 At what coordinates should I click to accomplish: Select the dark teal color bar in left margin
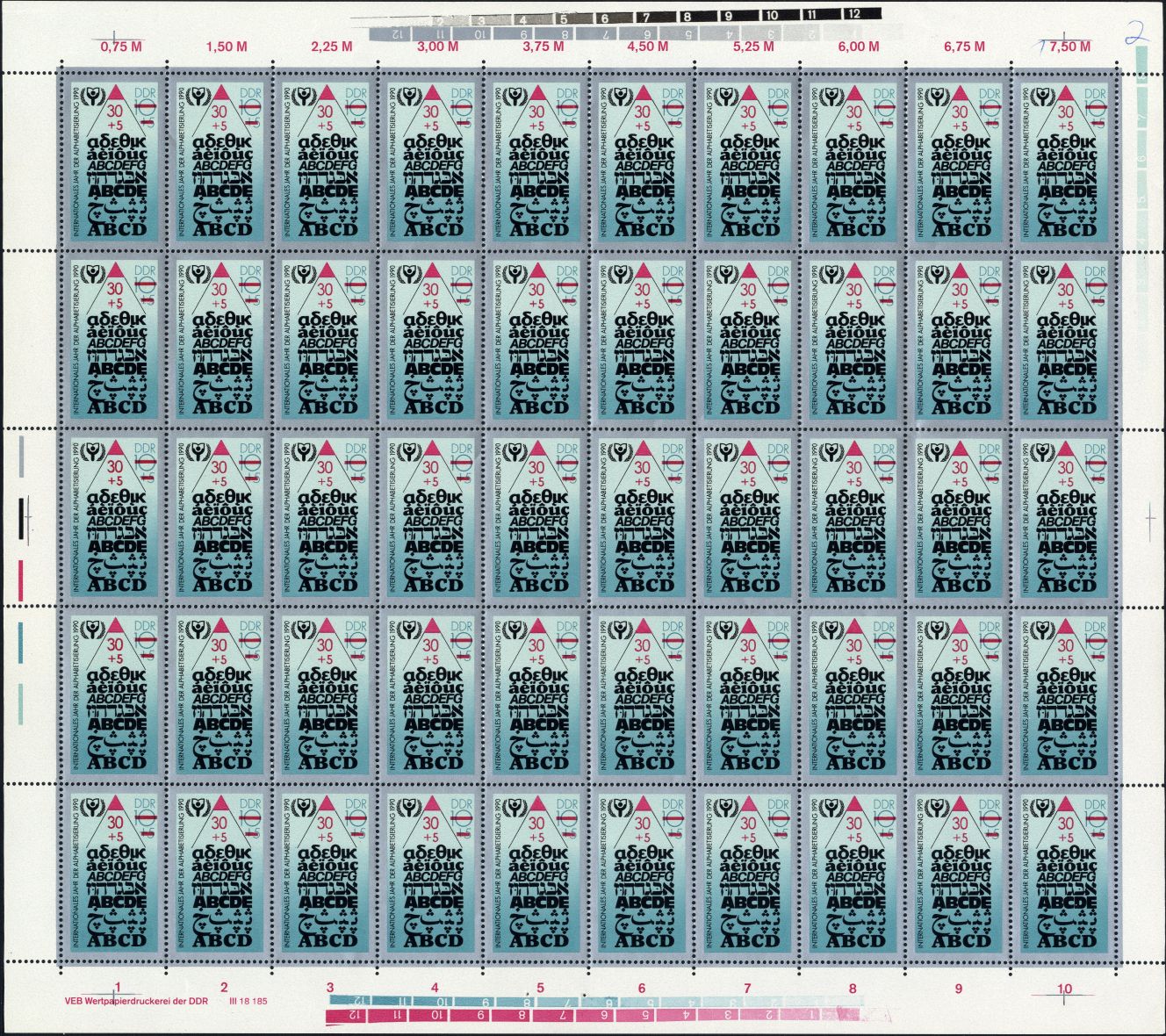tap(22, 641)
